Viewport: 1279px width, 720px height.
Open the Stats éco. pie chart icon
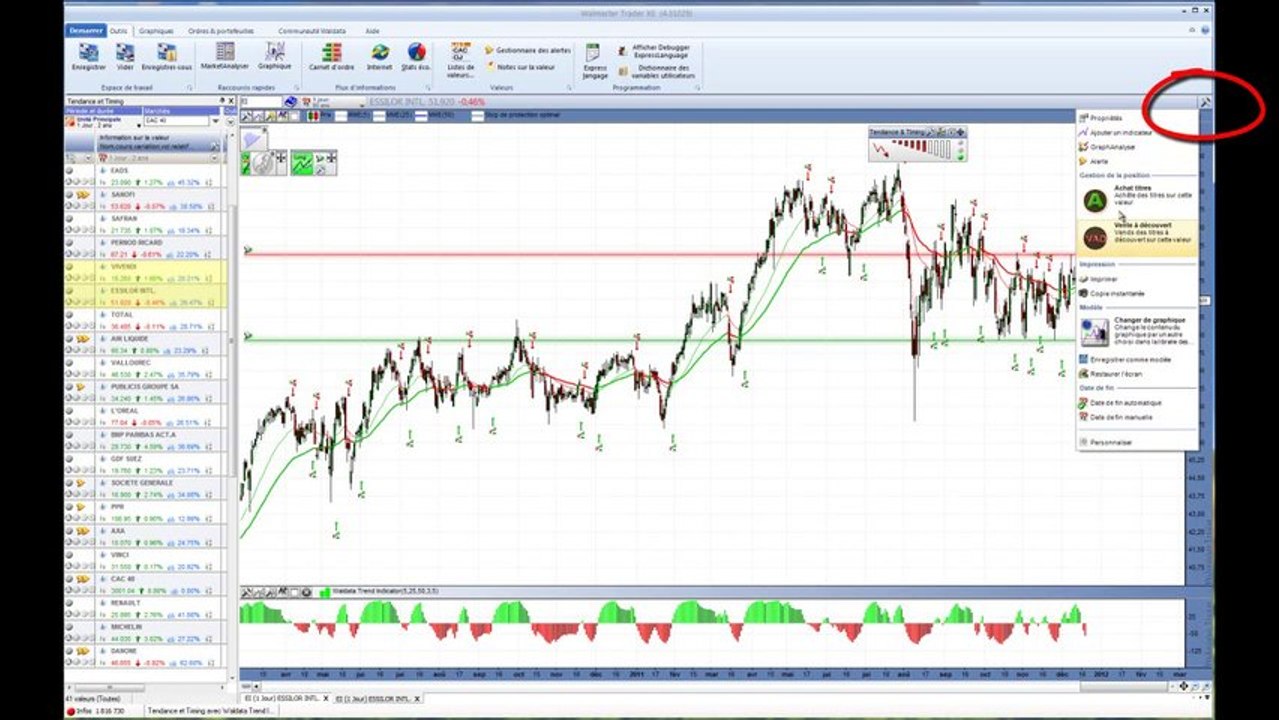click(416, 57)
